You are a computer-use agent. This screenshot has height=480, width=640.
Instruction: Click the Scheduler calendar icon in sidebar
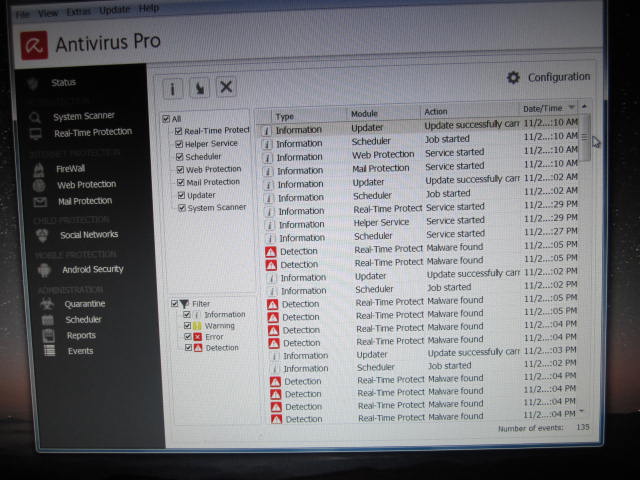(x=48, y=320)
